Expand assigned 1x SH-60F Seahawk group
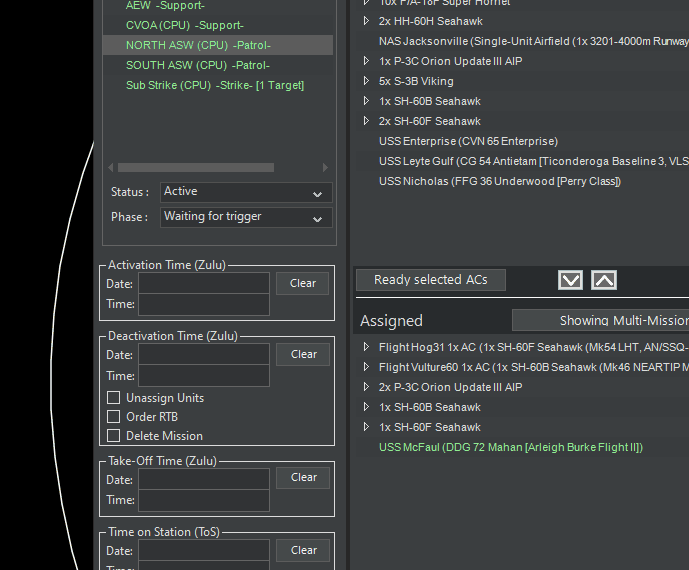The image size is (689, 570). coord(366,427)
